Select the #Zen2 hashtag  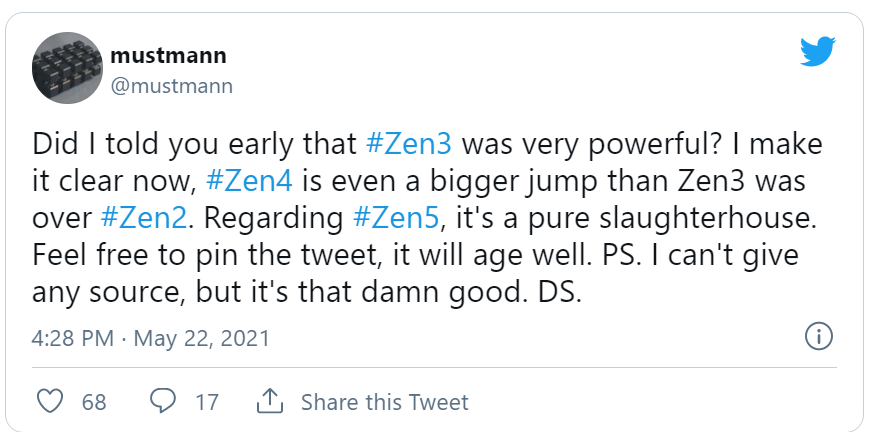144,218
